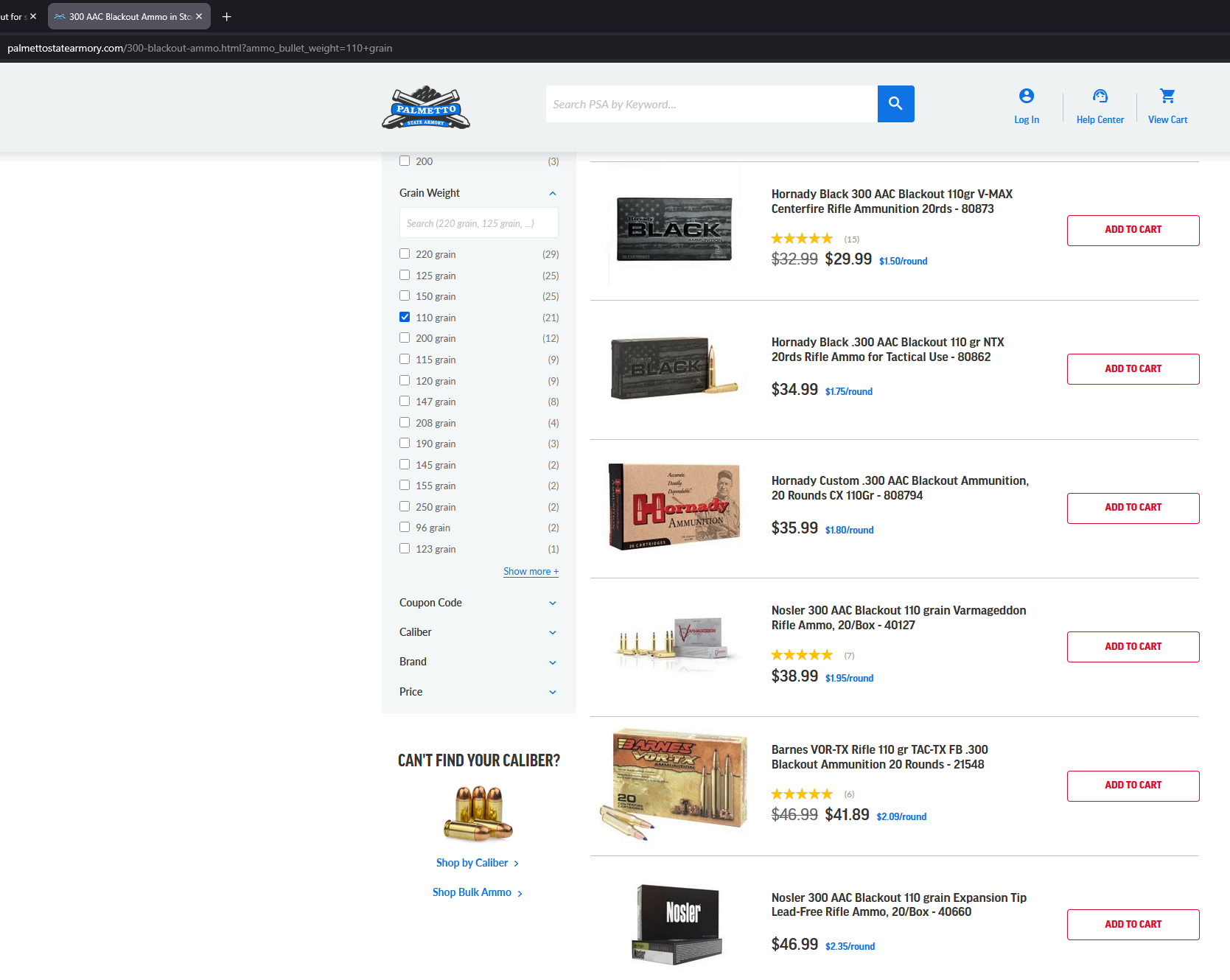
Task: Open Hornady Black 110 gr NTX product title
Action: click(x=887, y=349)
